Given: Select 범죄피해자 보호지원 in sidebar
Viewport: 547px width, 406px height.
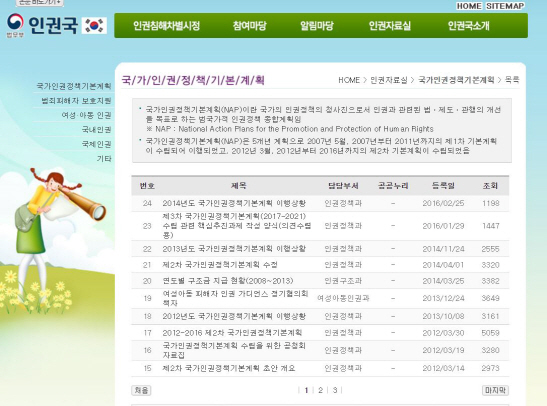Looking at the screenshot, I should click(x=76, y=100).
